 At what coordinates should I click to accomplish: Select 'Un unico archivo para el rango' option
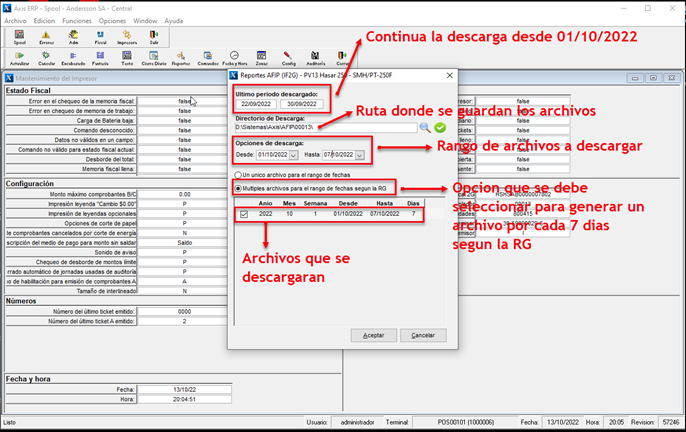pos(238,175)
